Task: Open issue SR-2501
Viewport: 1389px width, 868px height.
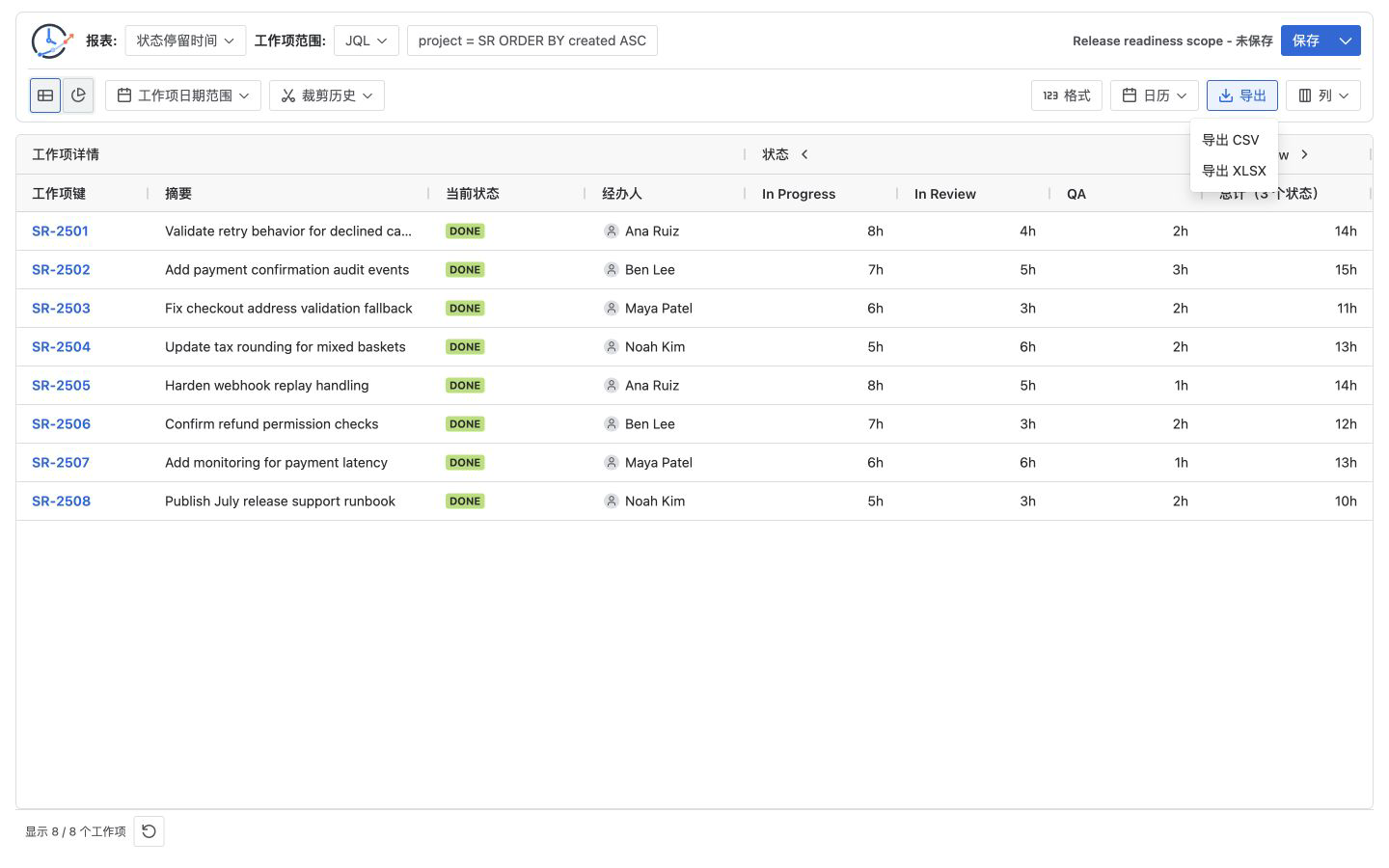Action: (60, 231)
